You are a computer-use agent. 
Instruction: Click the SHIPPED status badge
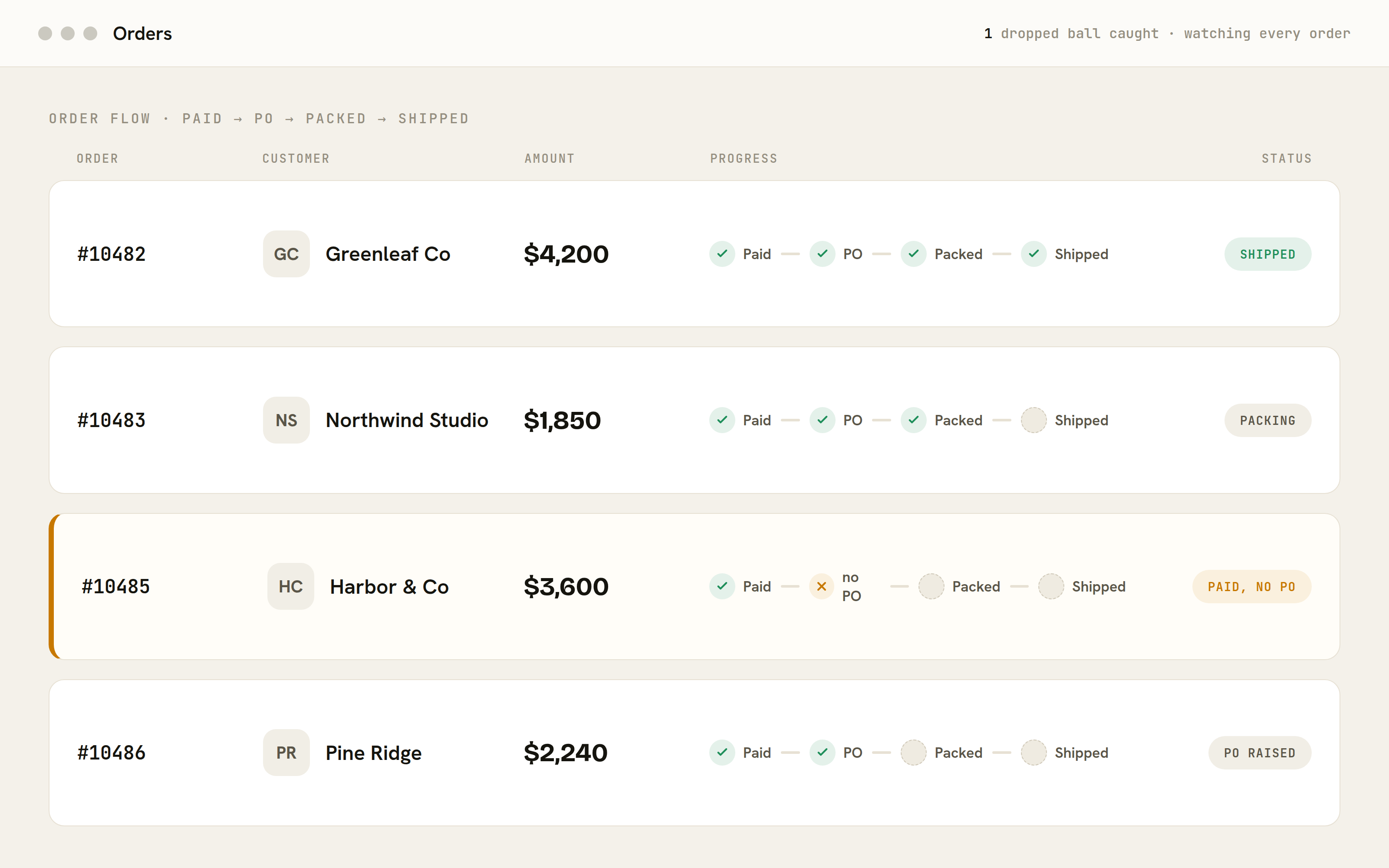point(1267,254)
